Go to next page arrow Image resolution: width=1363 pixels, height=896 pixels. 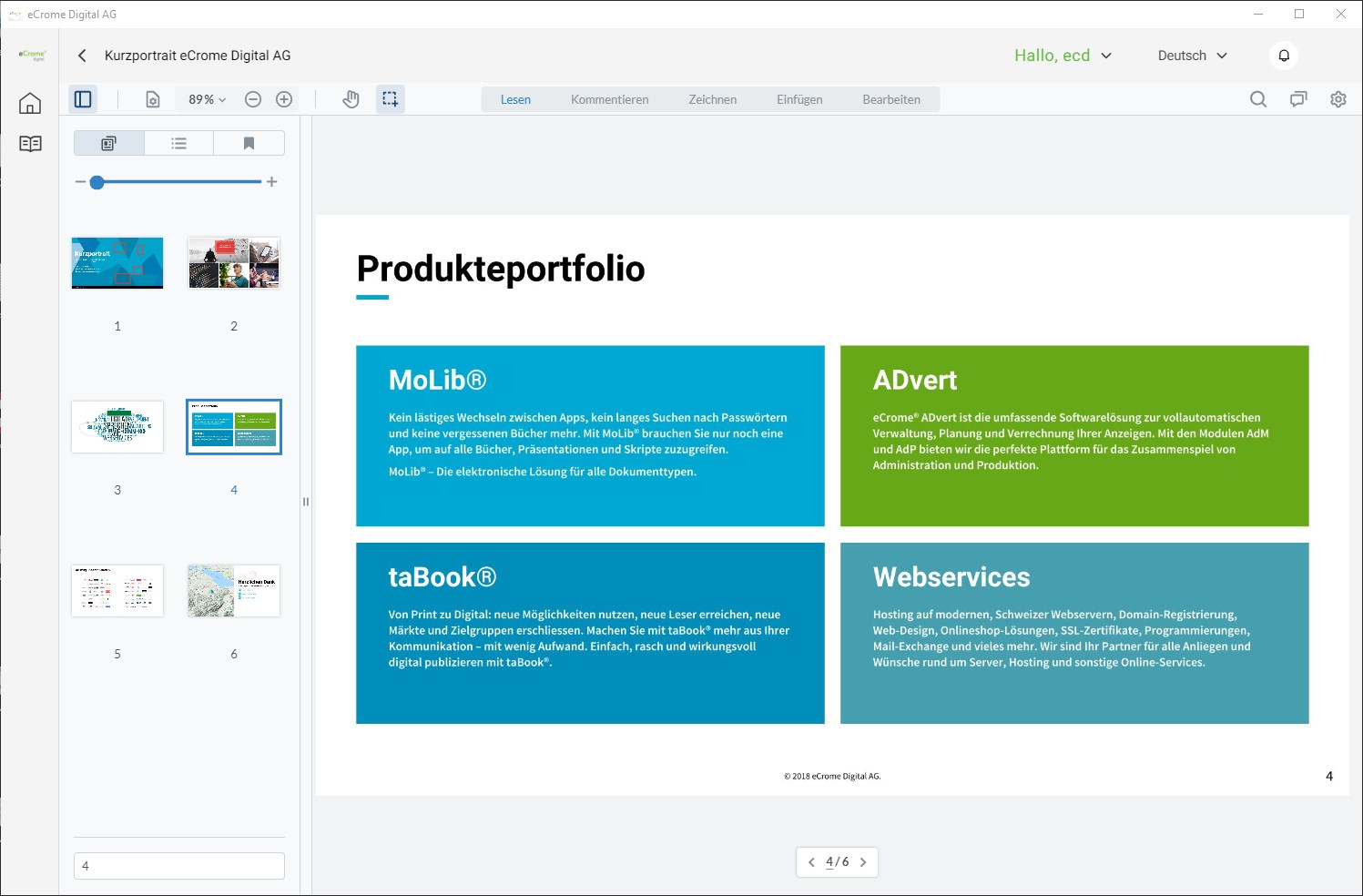point(863,862)
